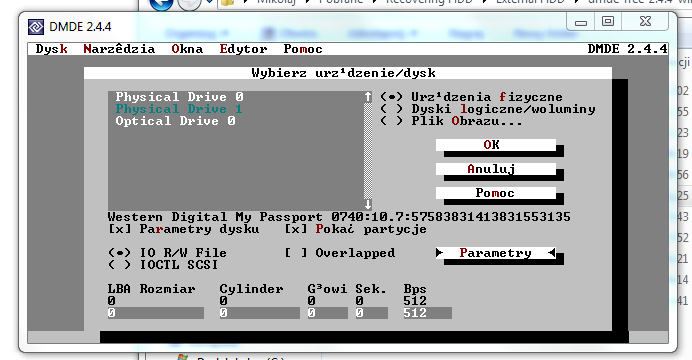Click the device list scrollbar track
This screenshot has width=692, height=360.
pos(368,150)
